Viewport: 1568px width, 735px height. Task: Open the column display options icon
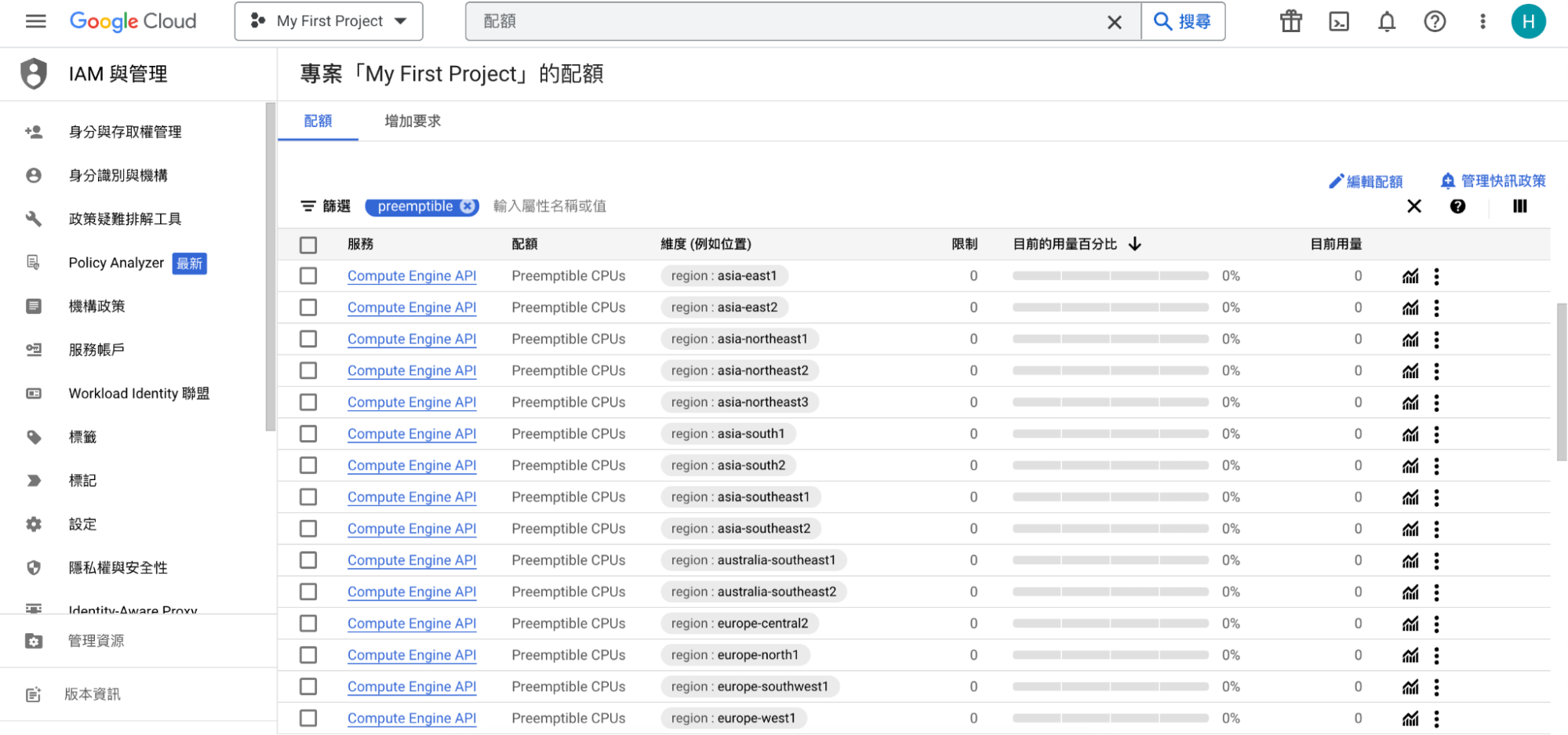(1519, 206)
